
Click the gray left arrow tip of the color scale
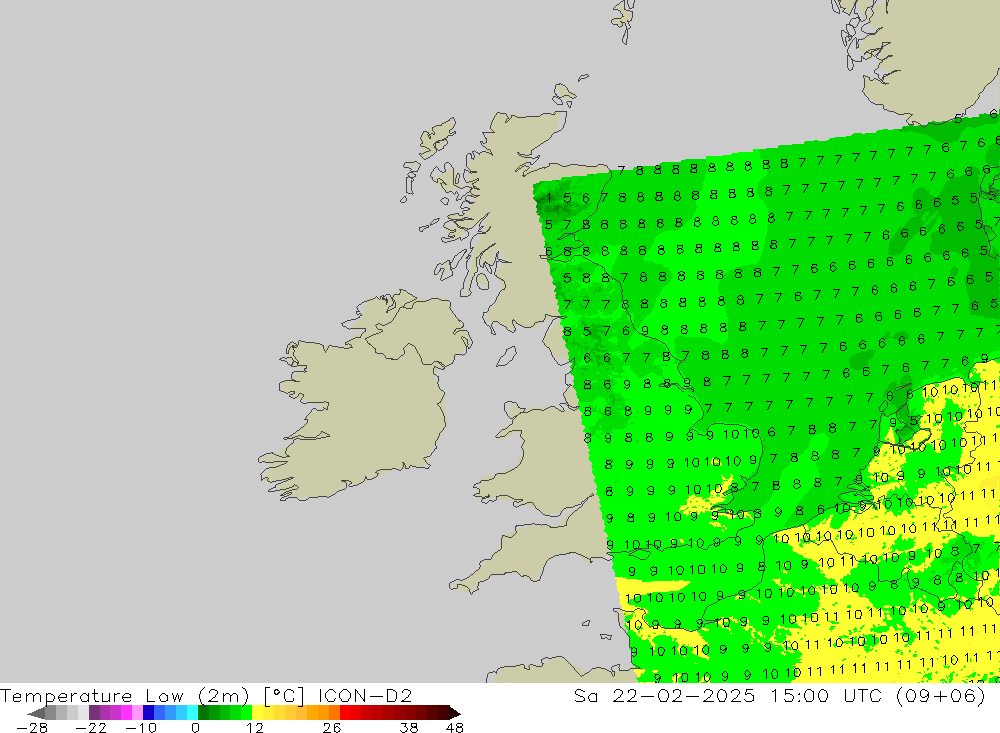coord(37,713)
